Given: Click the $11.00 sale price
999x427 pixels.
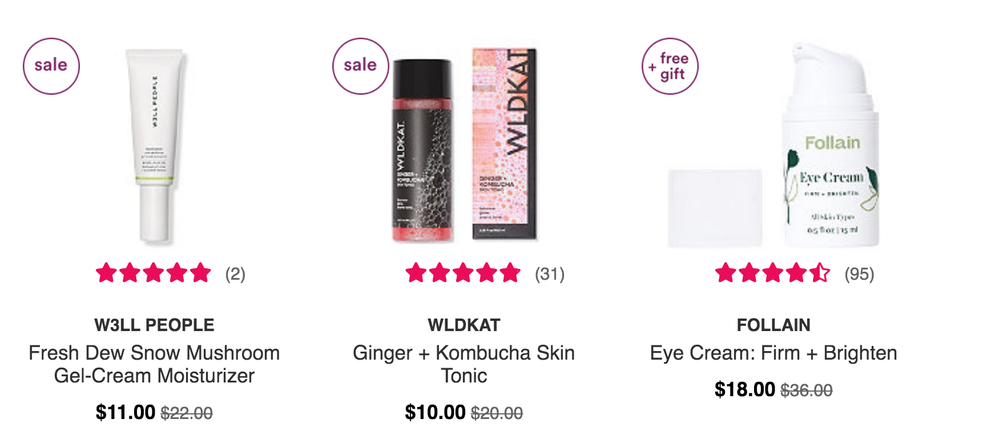Looking at the screenshot, I should (125, 411).
